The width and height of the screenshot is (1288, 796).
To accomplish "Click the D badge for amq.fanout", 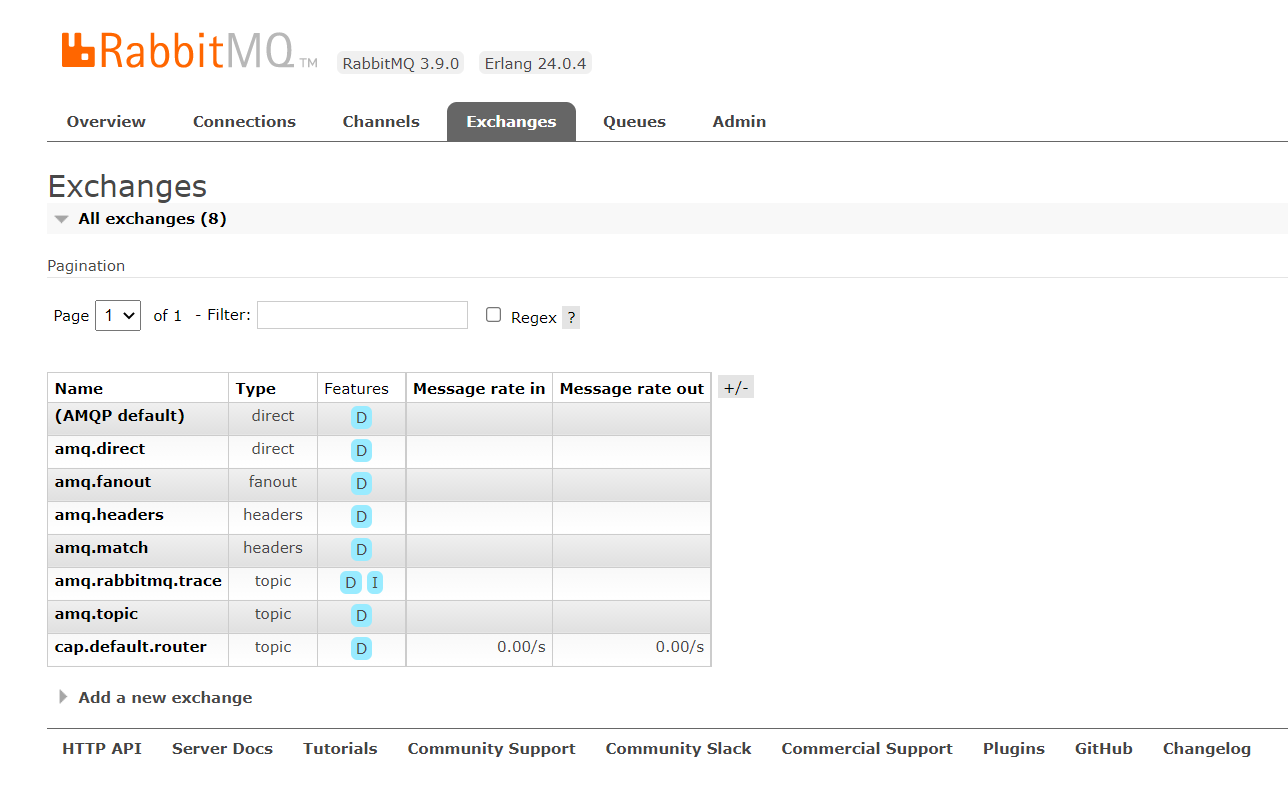I will pos(361,483).
